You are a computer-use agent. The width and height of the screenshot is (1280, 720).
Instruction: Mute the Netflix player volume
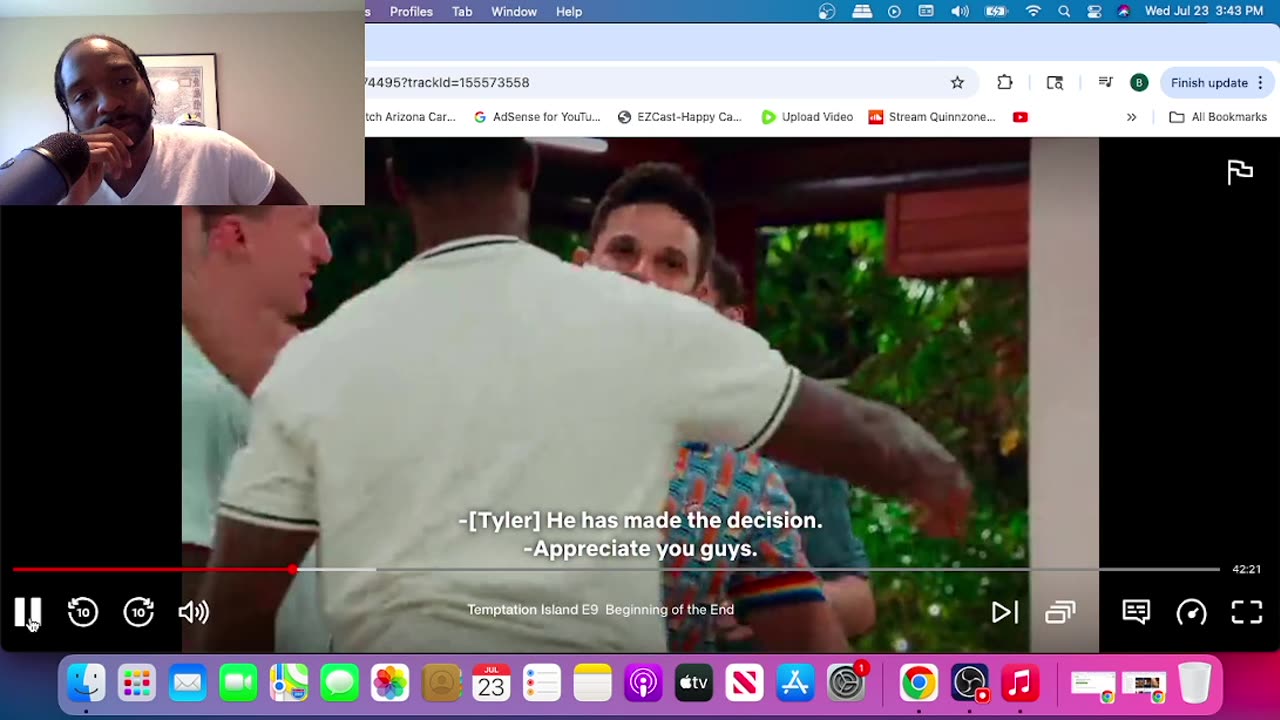click(194, 612)
